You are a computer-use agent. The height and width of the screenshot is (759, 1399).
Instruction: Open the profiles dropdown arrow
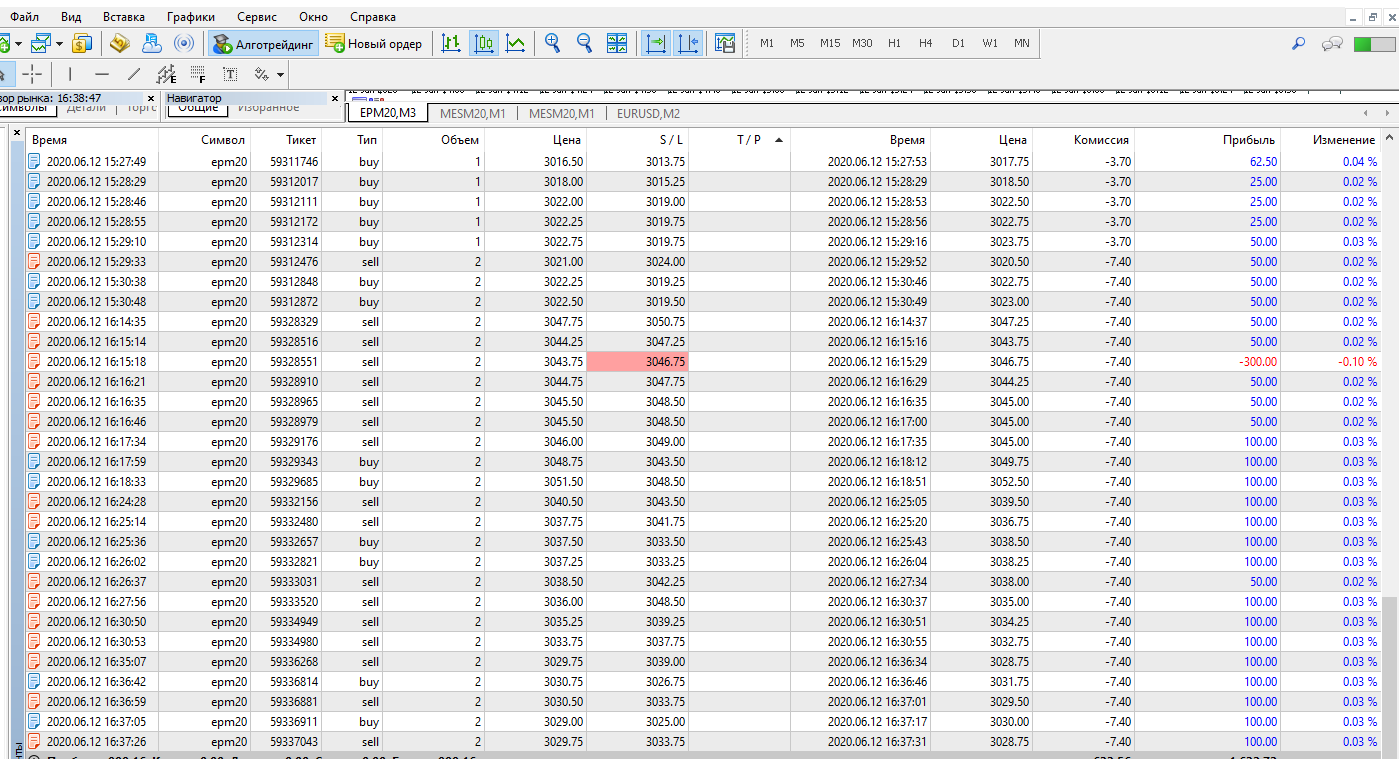pyautogui.click(x=59, y=43)
